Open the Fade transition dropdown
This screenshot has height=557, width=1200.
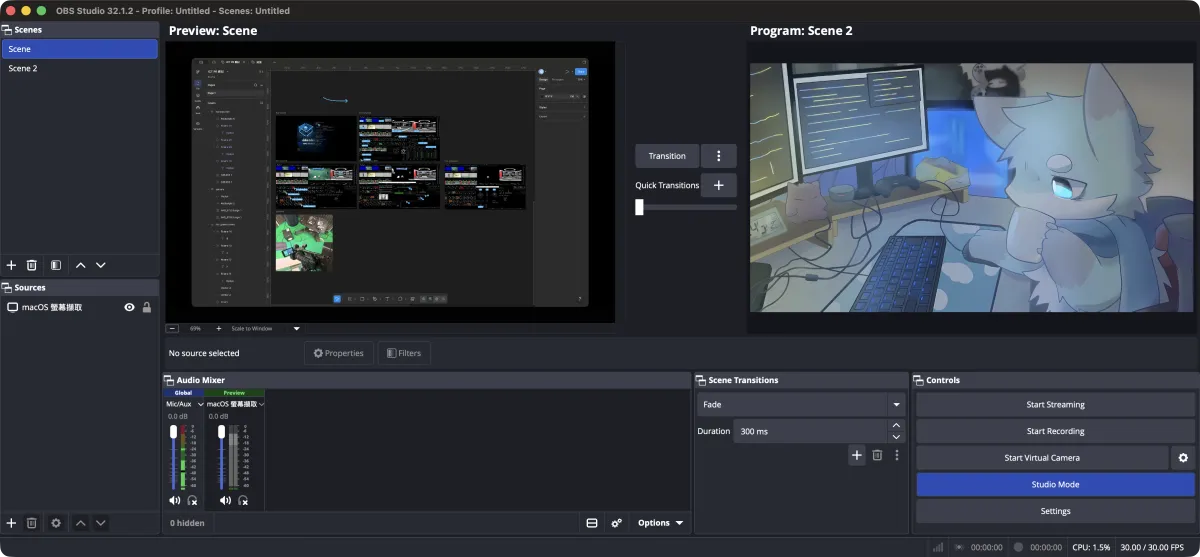coord(801,405)
